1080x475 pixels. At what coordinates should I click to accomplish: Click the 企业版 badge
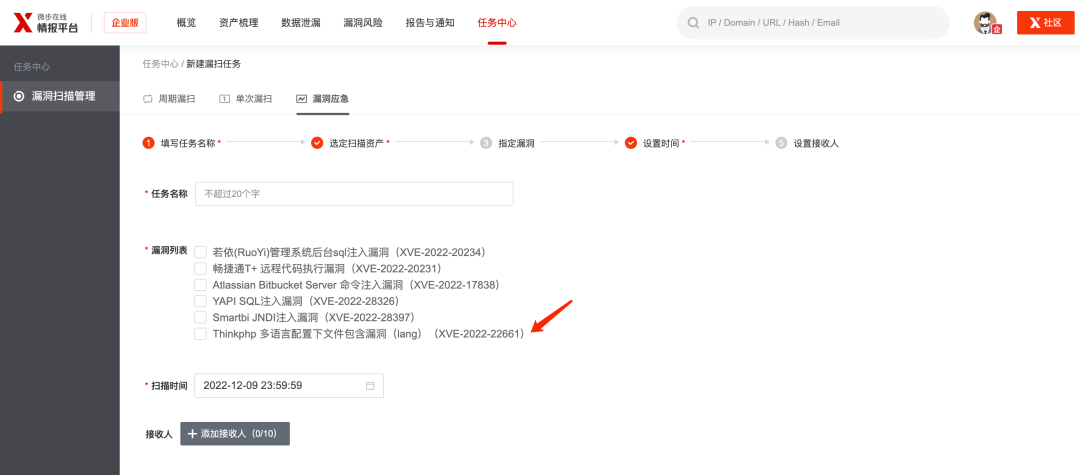coord(125,23)
